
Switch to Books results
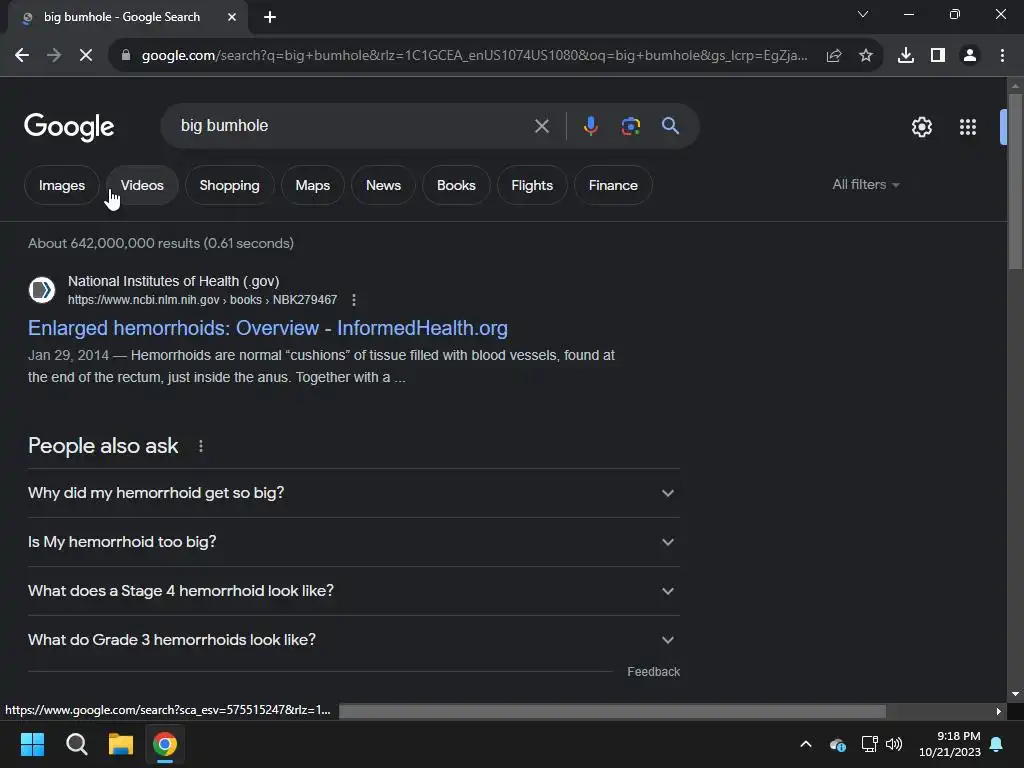coord(456,185)
